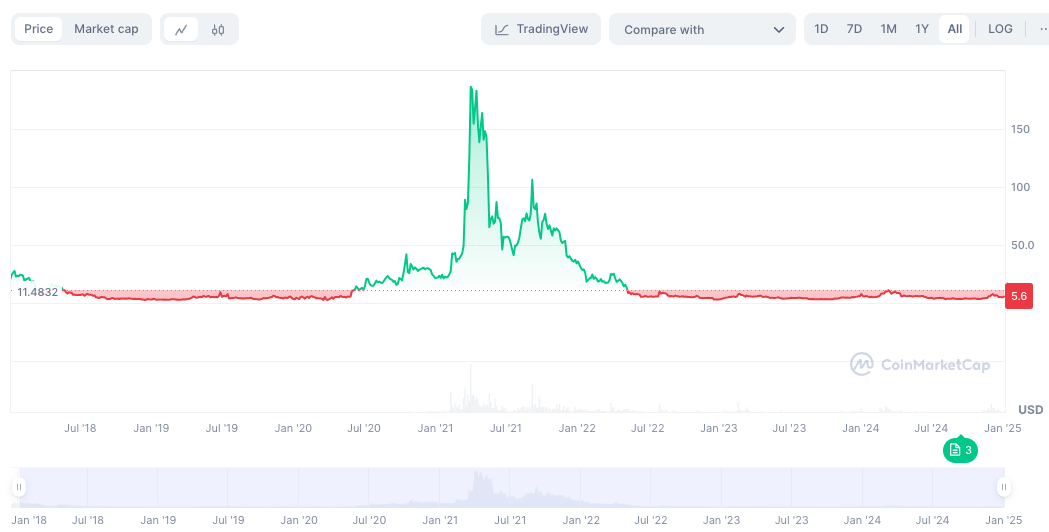Switch to line chart view
This screenshot has width=1049, height=532.
[181, 30]
